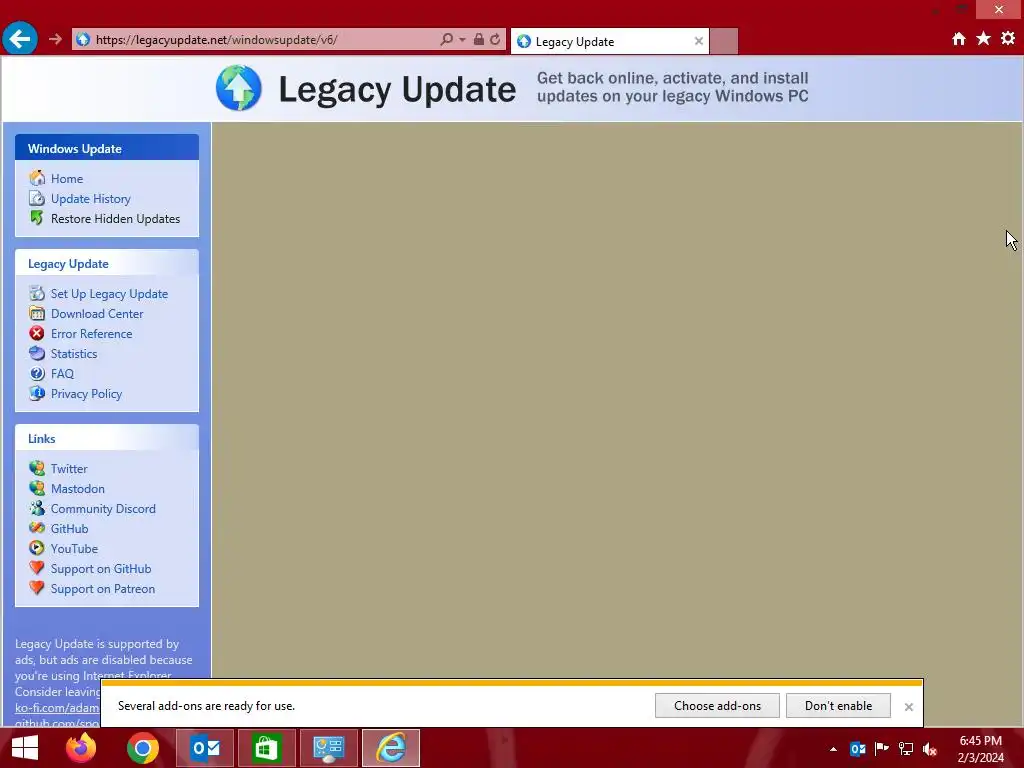Image resolution: width=1024 pixels, height=768 pixels.
Task: Click the Restore Hidden Updates icon
Action: 37,217
